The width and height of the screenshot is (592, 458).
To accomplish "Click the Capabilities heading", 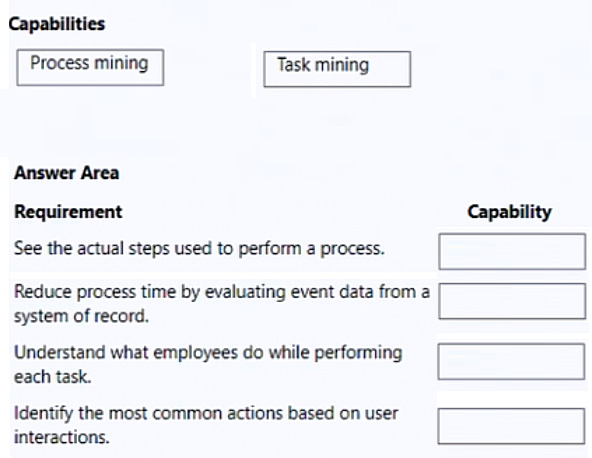I will (x=57, y=24).
